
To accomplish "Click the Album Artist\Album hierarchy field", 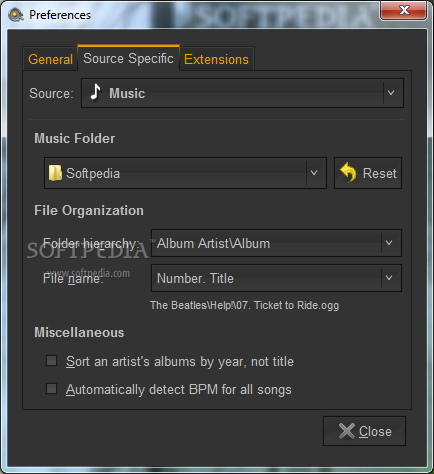I will pyautogui.click(x=276, y=243).
